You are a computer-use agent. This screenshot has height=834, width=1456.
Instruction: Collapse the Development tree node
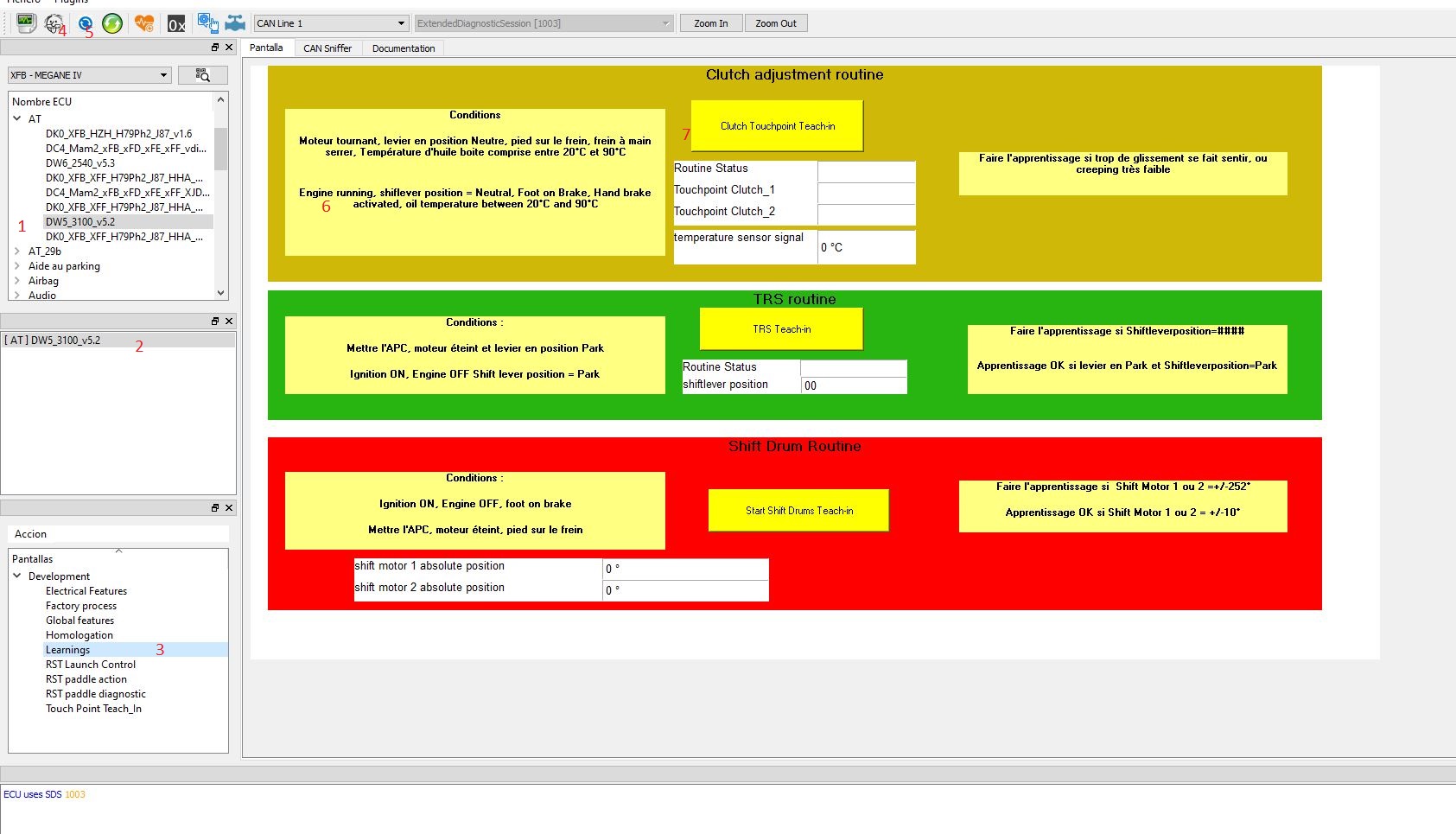(17, 576)
